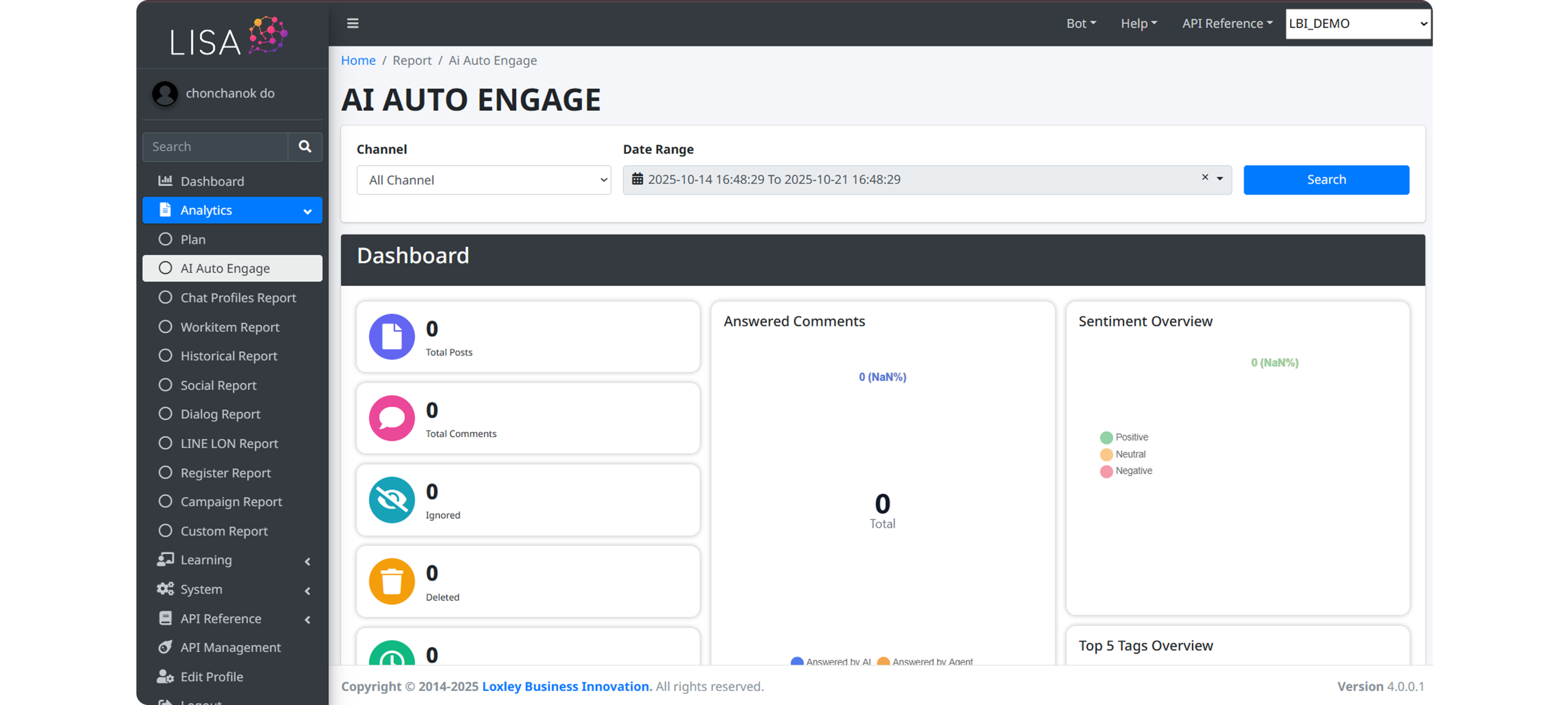This screenshot has width=1568, height=705.
Task: Click the hamburger menu toggle icon
Action: pyautogui.click(x=353, y=23)
